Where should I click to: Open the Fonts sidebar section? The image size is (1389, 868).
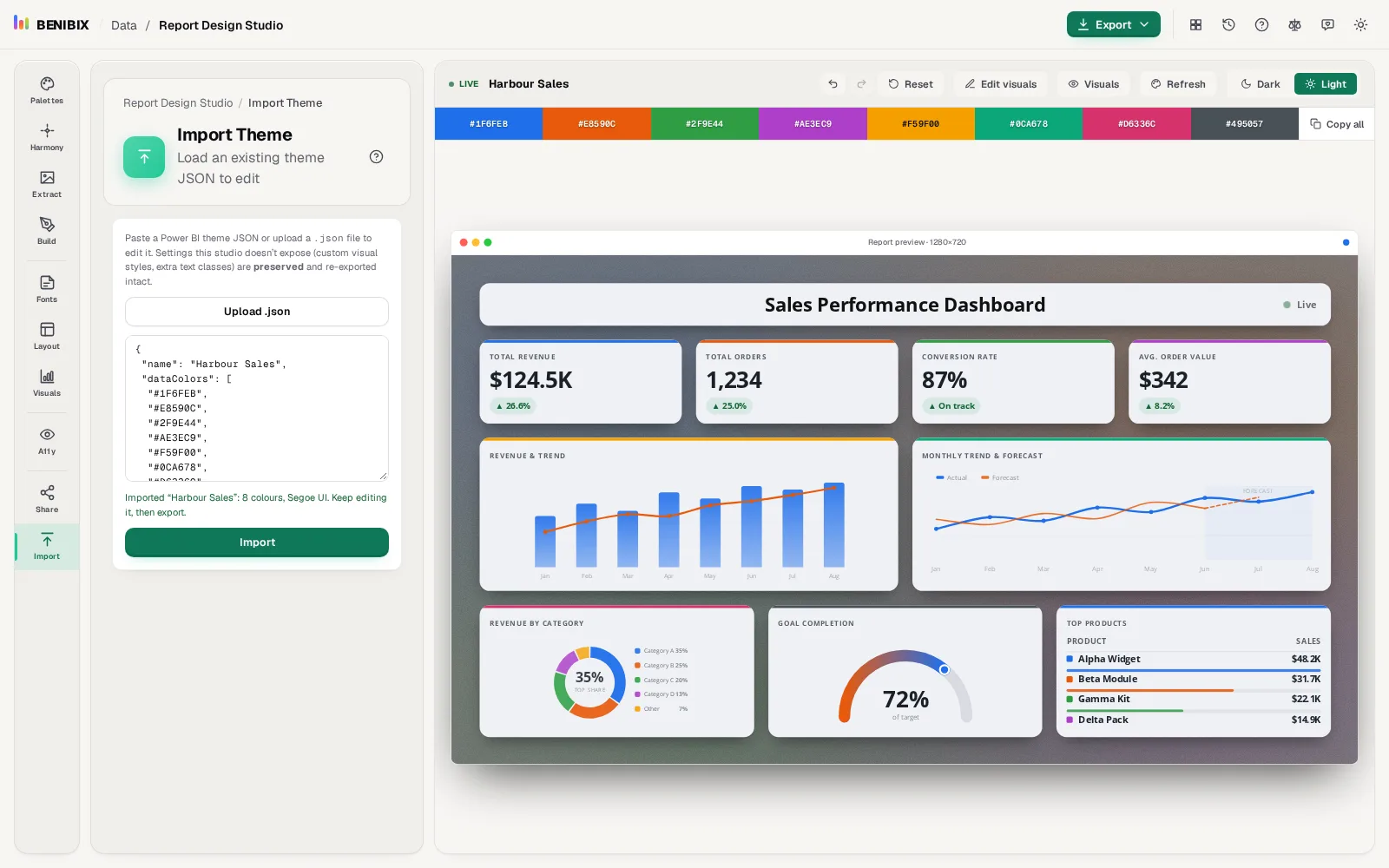(47, 289)
